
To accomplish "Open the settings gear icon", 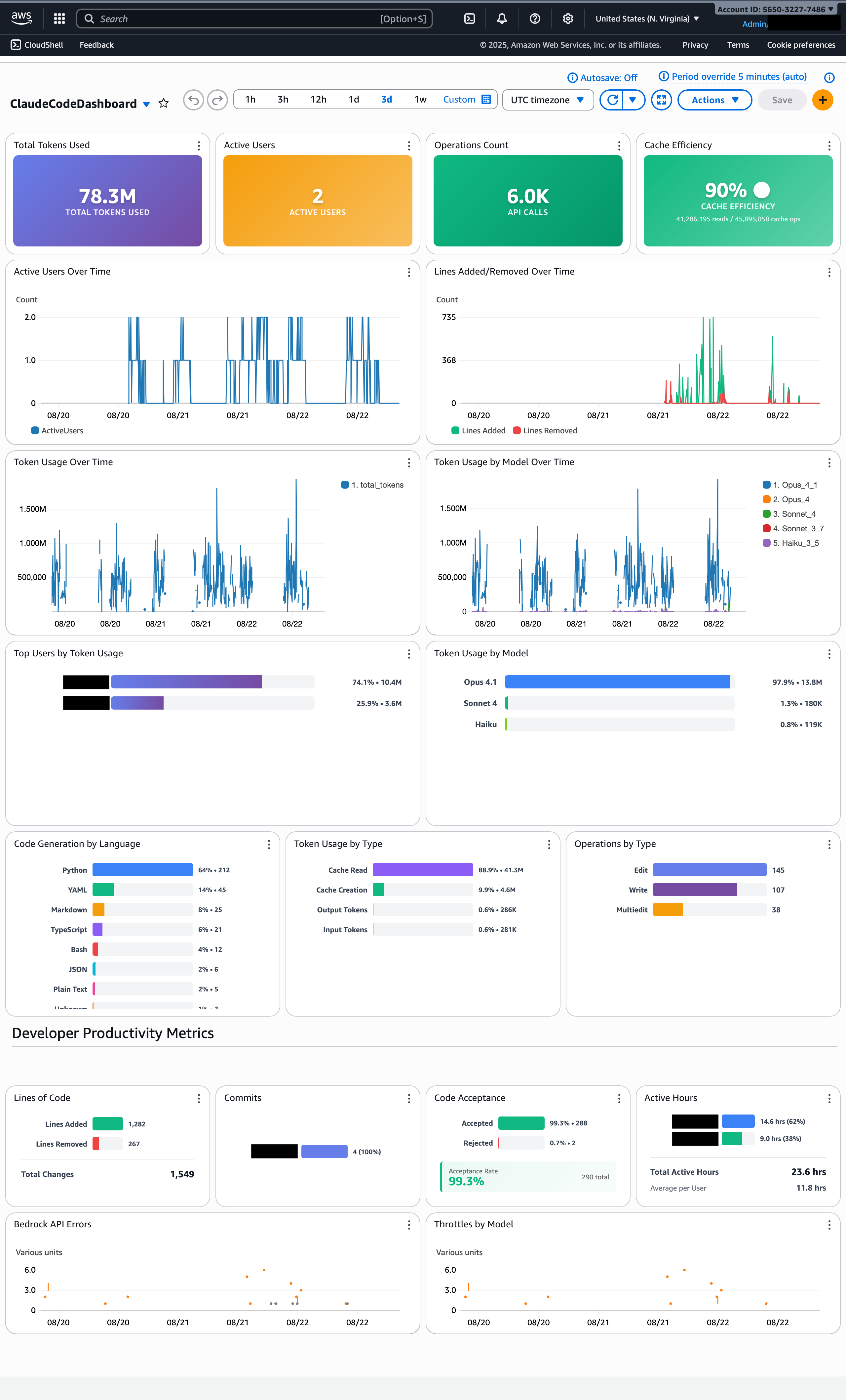I will 568,19.
